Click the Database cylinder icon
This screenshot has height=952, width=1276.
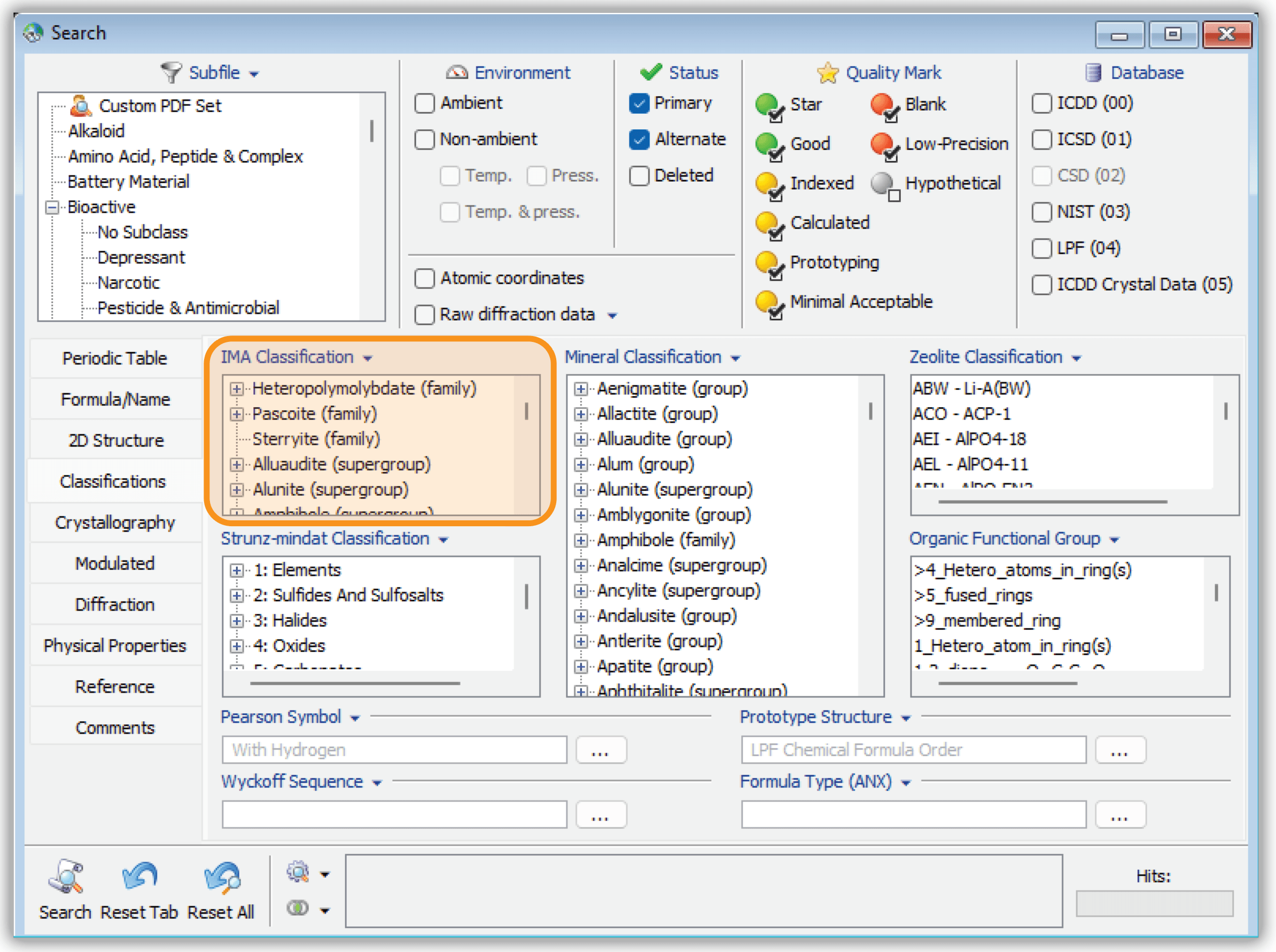1093,73
